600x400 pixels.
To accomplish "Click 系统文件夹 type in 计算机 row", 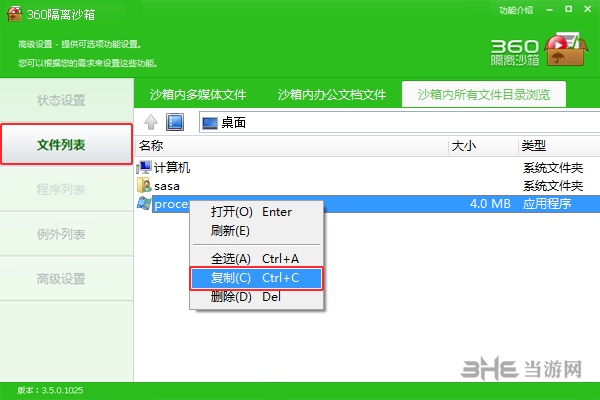I will [x=553, y=168].
